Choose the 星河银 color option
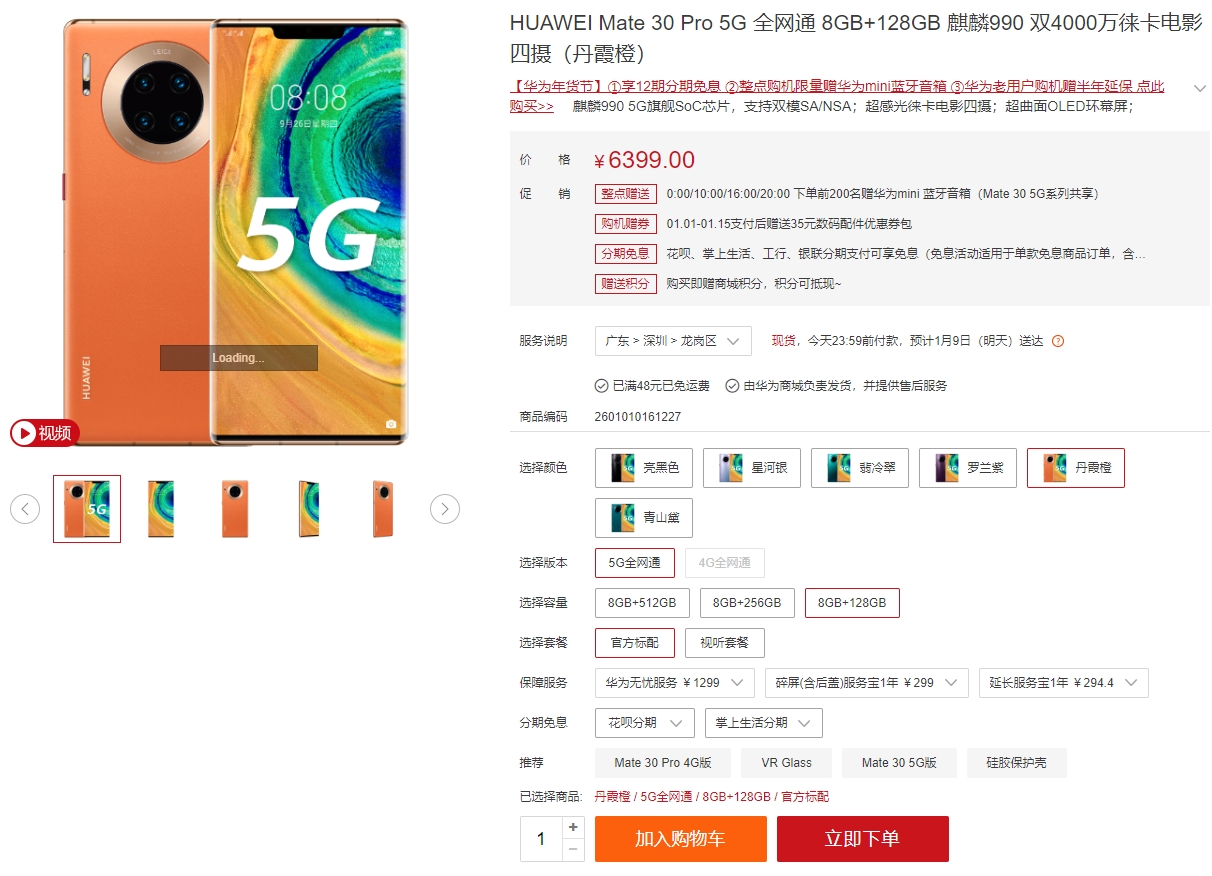Image resolution: width=1212 pixels, height=876 pixels. pyautogui.click(x=752, y=468)
